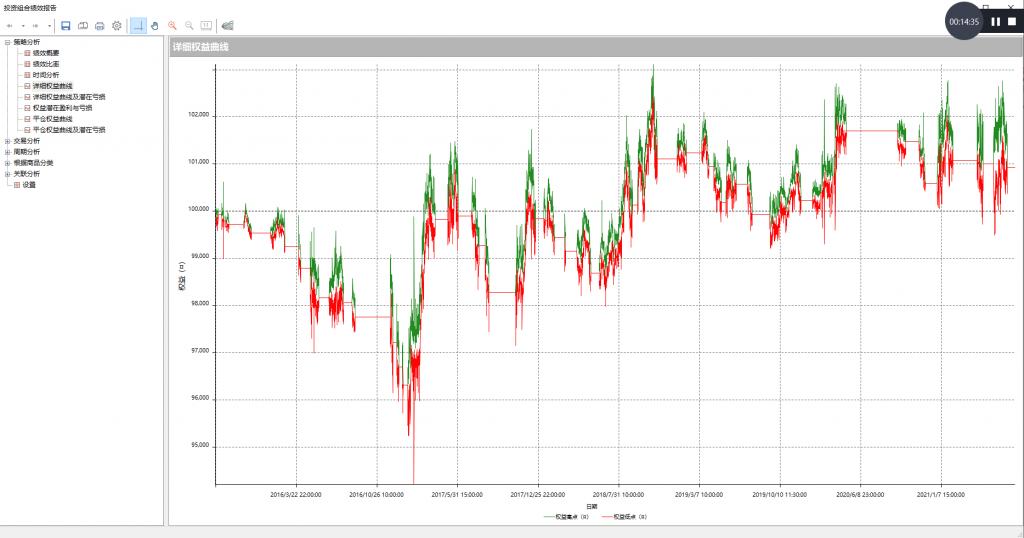Viewport: 1024px width, 538px height.
Task: Stop the screen recording
Action: 1012,22
